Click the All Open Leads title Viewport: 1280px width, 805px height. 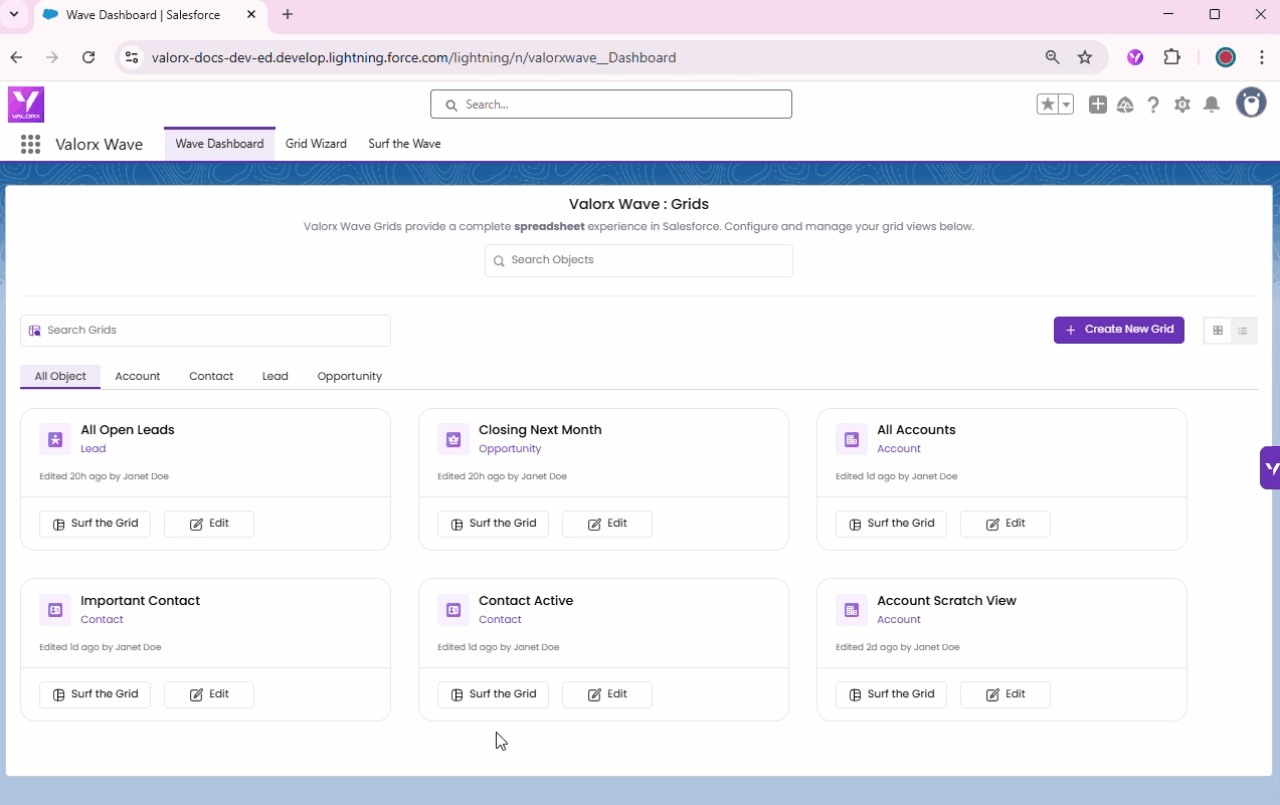[x=127, y=430]
